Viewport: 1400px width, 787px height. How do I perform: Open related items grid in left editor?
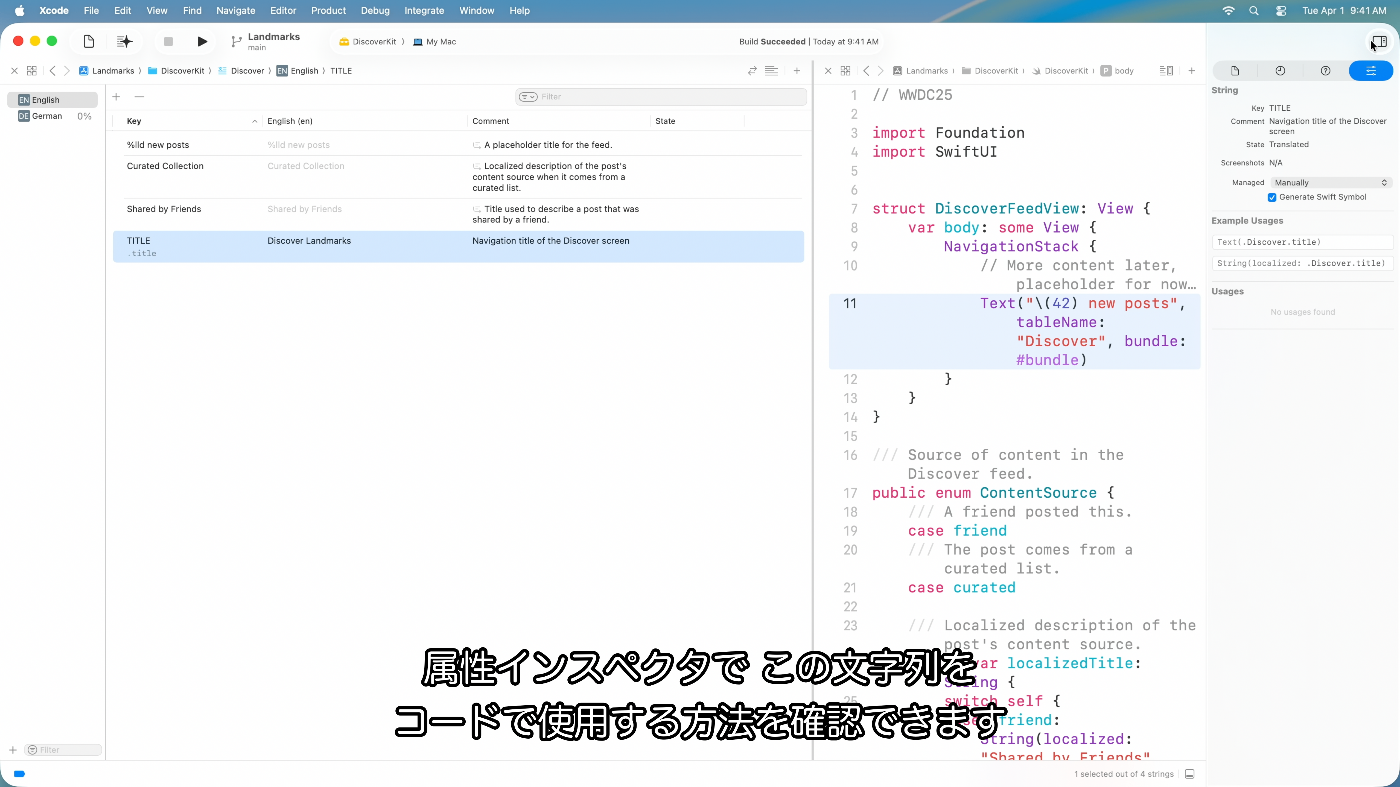[32, 71]
